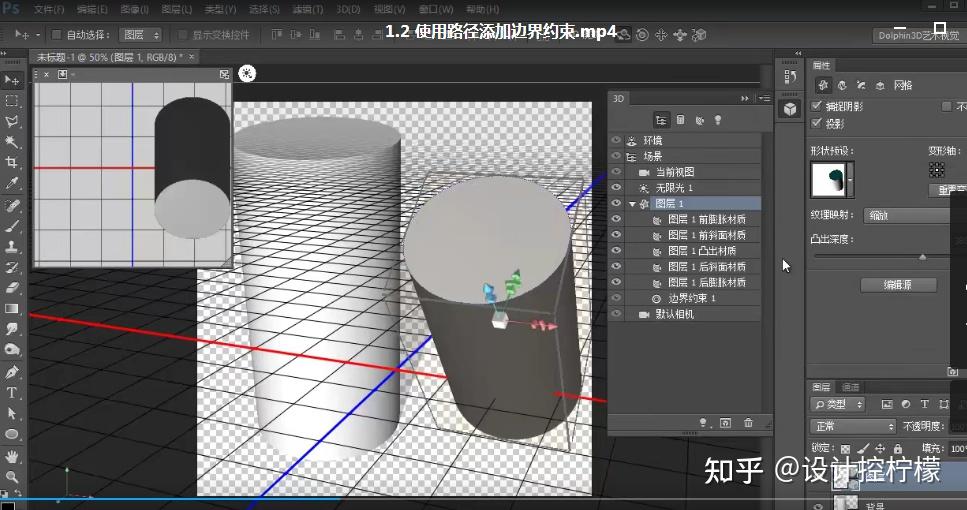Select the Magic Wand tool

12,142
